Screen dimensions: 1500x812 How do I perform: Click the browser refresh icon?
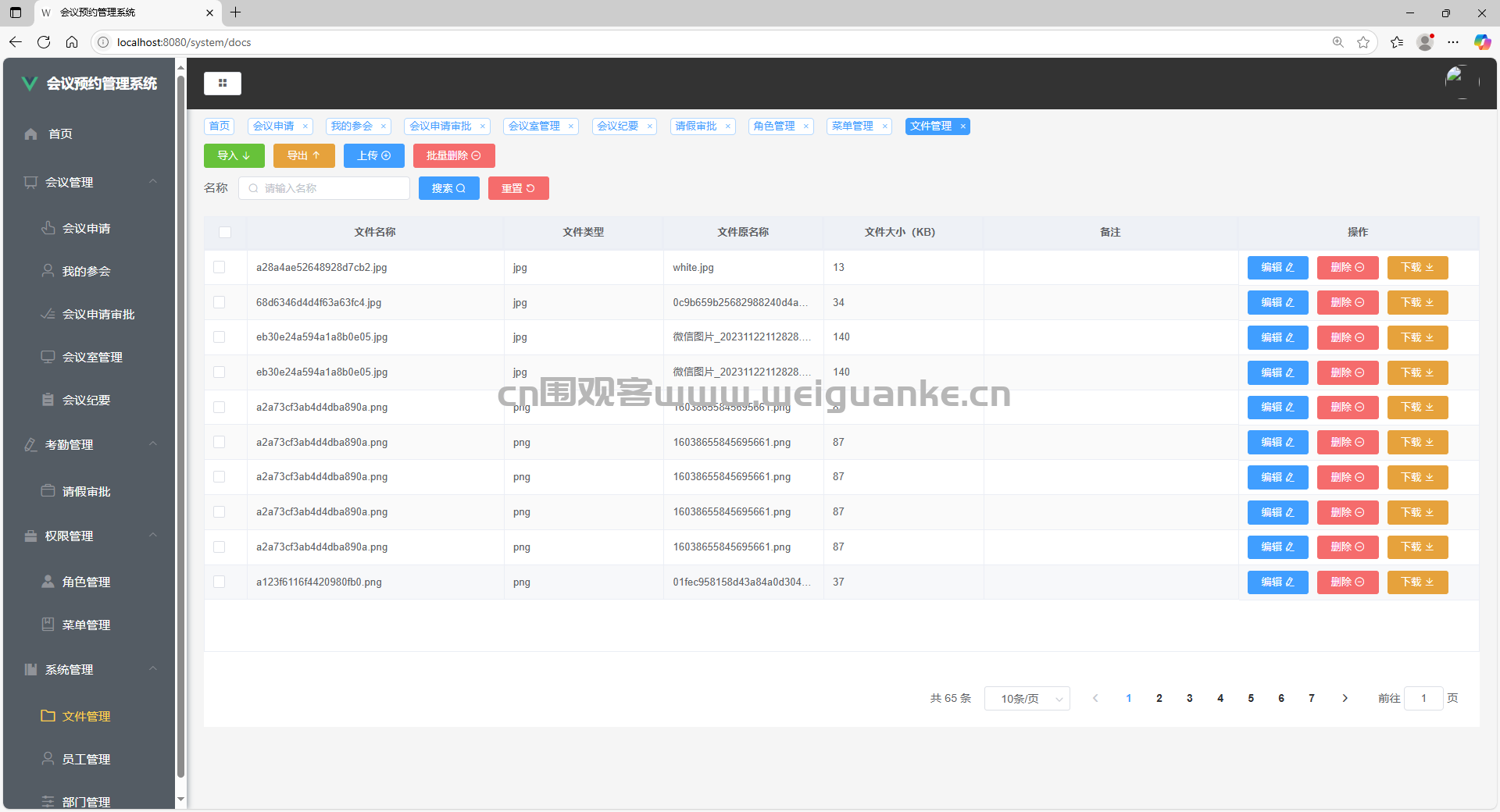(44, 42)
